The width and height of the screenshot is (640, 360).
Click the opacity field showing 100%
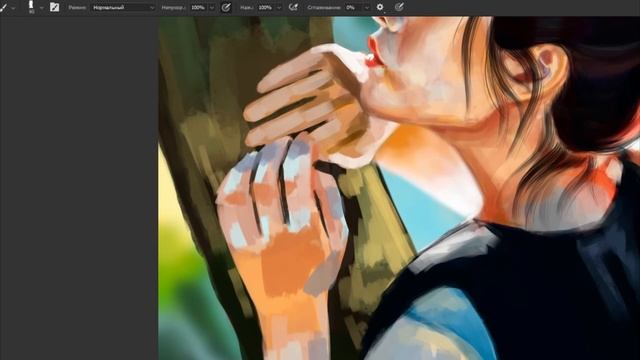click(199, 7)
